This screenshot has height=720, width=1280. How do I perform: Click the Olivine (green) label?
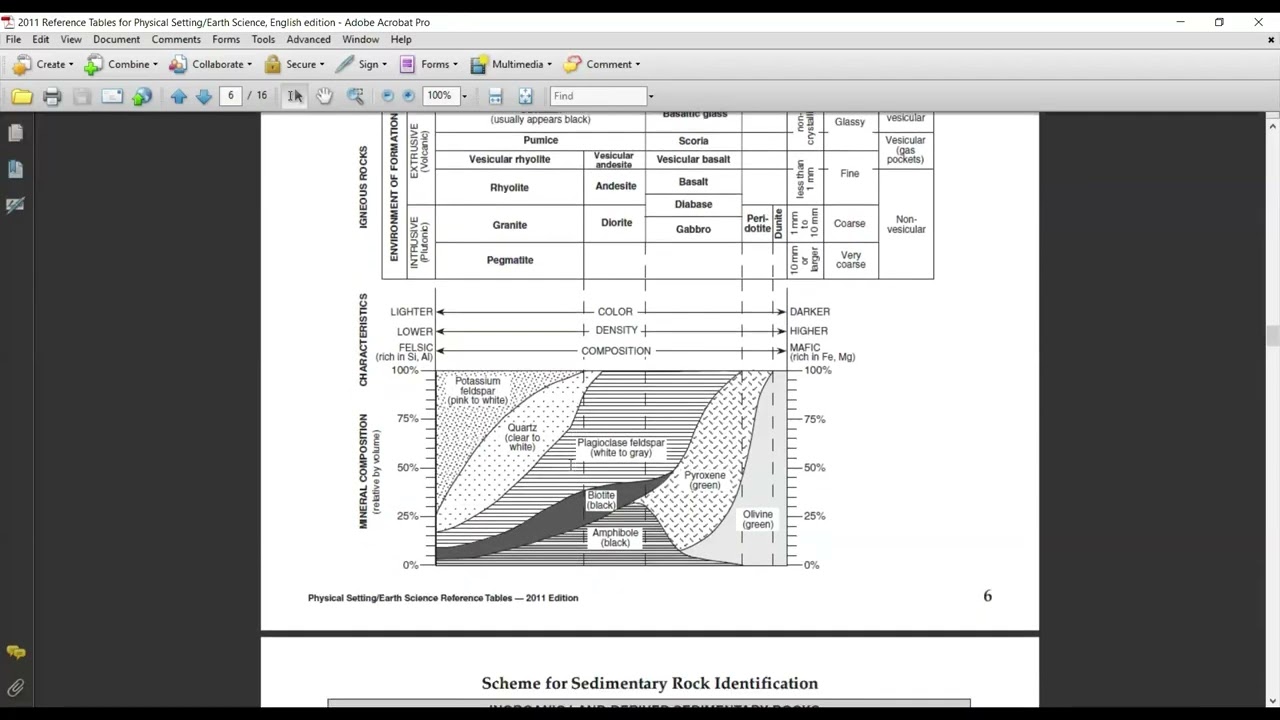click(x=758, y=519)
